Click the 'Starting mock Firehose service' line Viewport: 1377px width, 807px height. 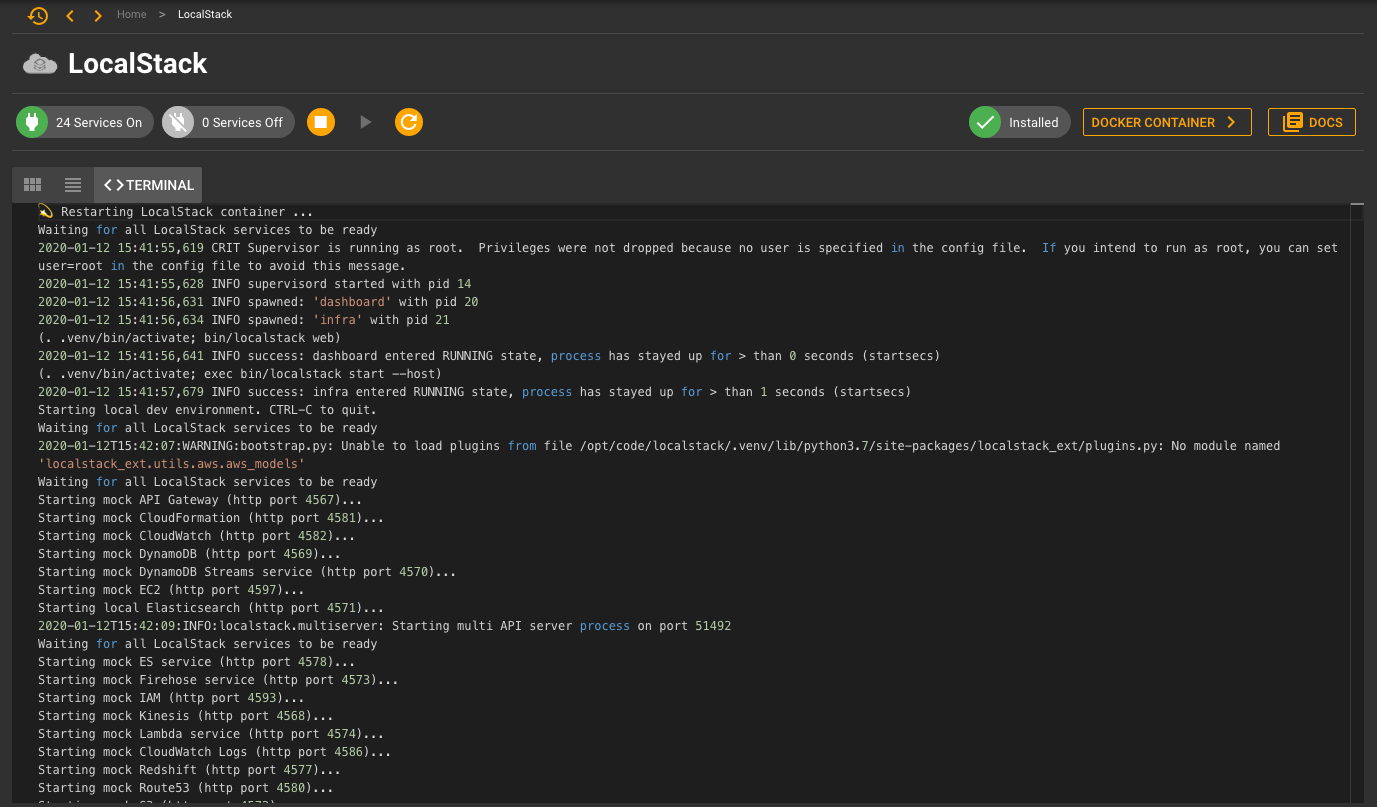click(218, 680)
